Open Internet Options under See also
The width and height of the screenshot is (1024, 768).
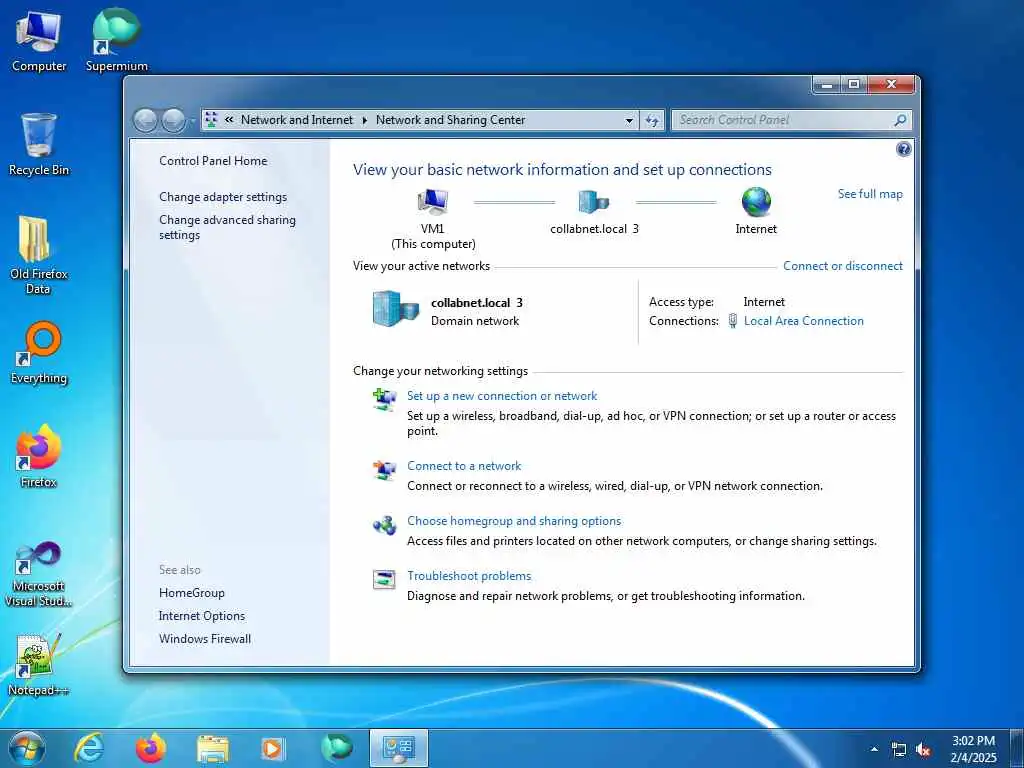tap(202, 616)
